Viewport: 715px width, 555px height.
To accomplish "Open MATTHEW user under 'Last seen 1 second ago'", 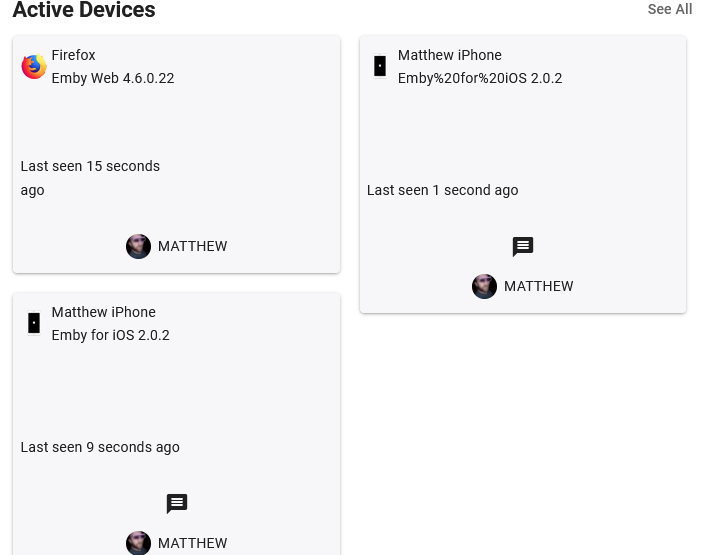I will tap(538, 286).
